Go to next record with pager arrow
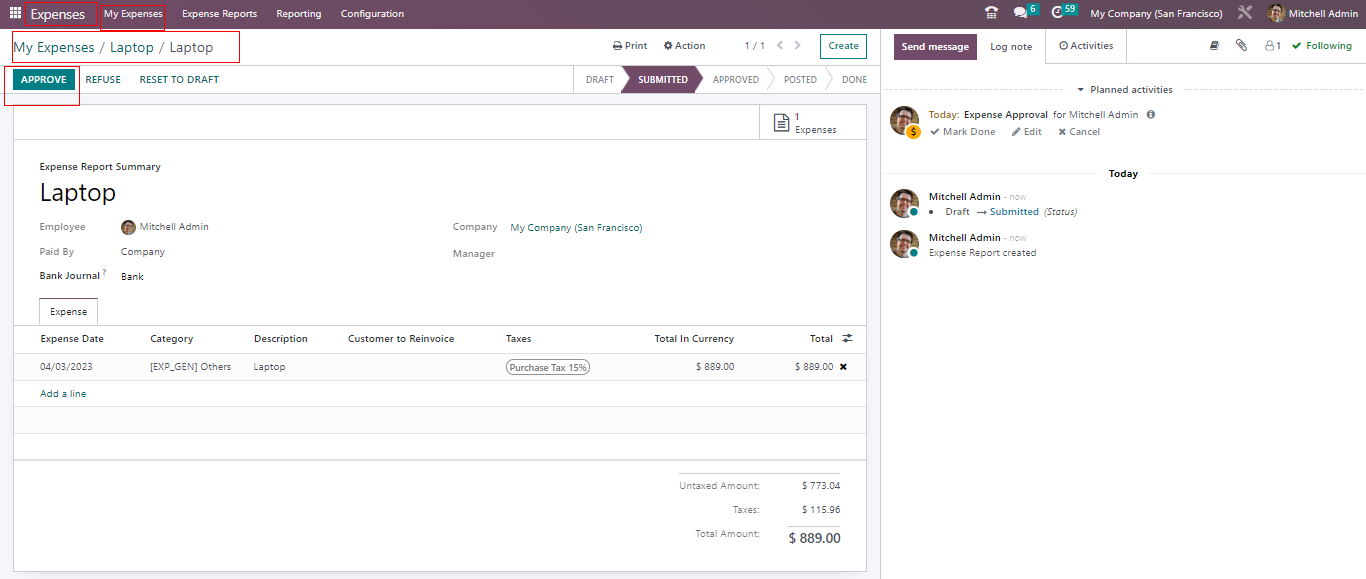This screenshot has width=1366, height=579. [x=797, y=46]
